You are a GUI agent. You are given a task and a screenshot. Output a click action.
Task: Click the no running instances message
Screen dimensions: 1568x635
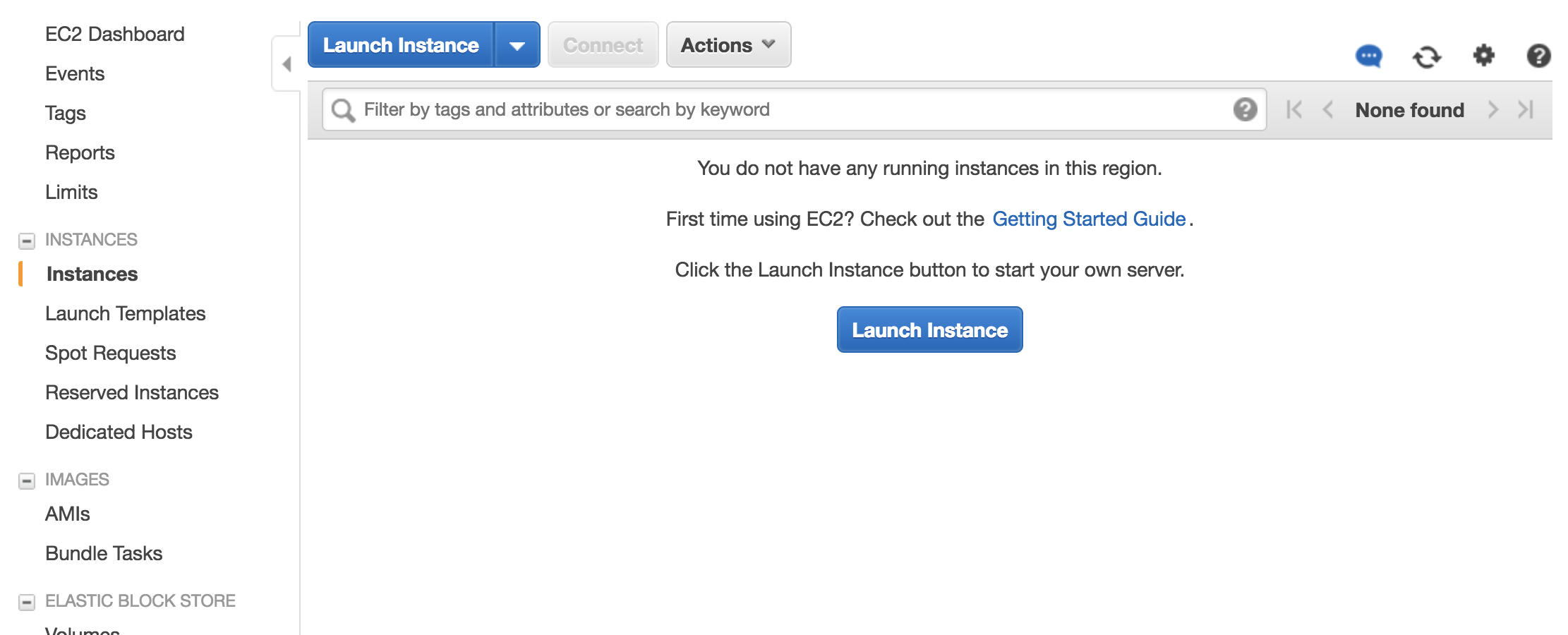(929, 168)
